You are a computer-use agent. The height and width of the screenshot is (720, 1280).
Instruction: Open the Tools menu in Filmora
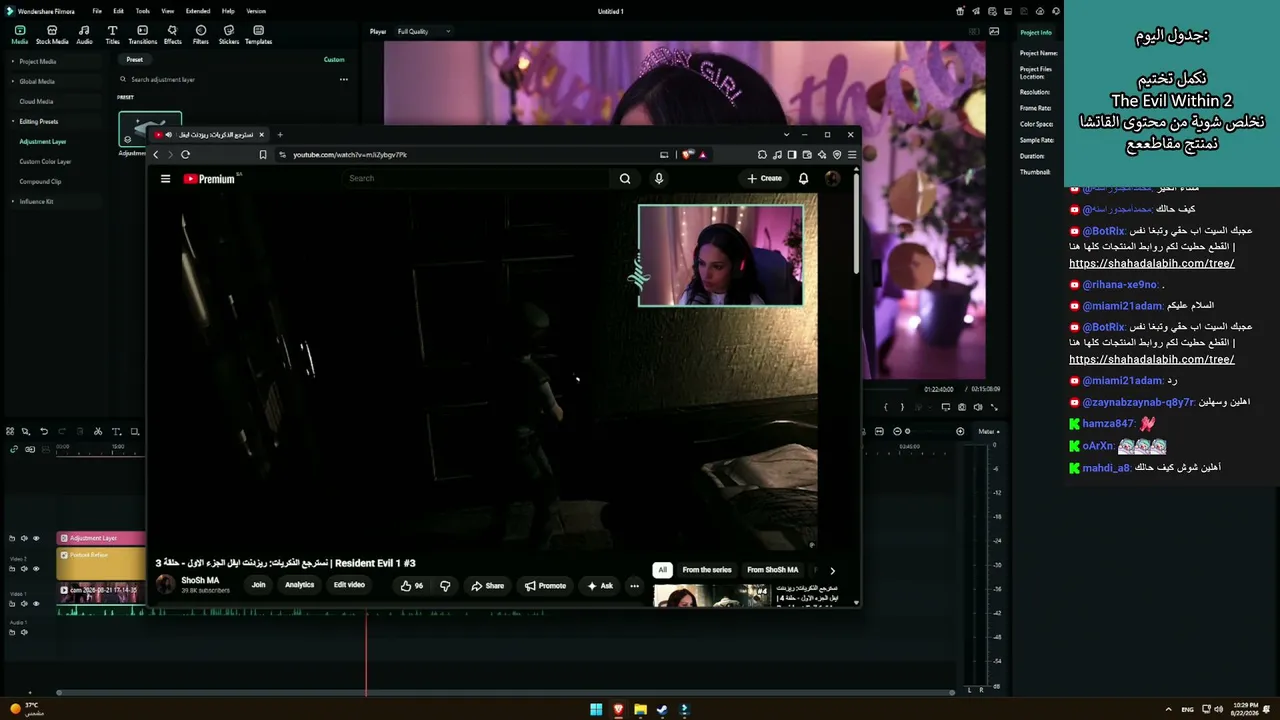(143, 11)
